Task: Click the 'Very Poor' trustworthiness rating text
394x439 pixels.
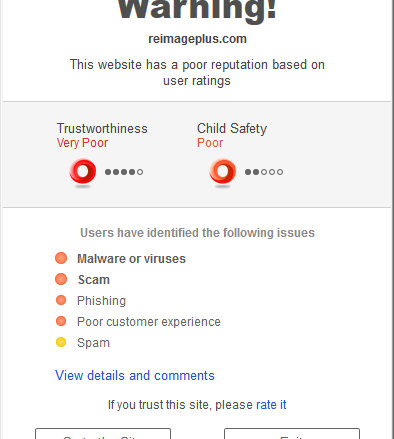Action: coord(82,143)
